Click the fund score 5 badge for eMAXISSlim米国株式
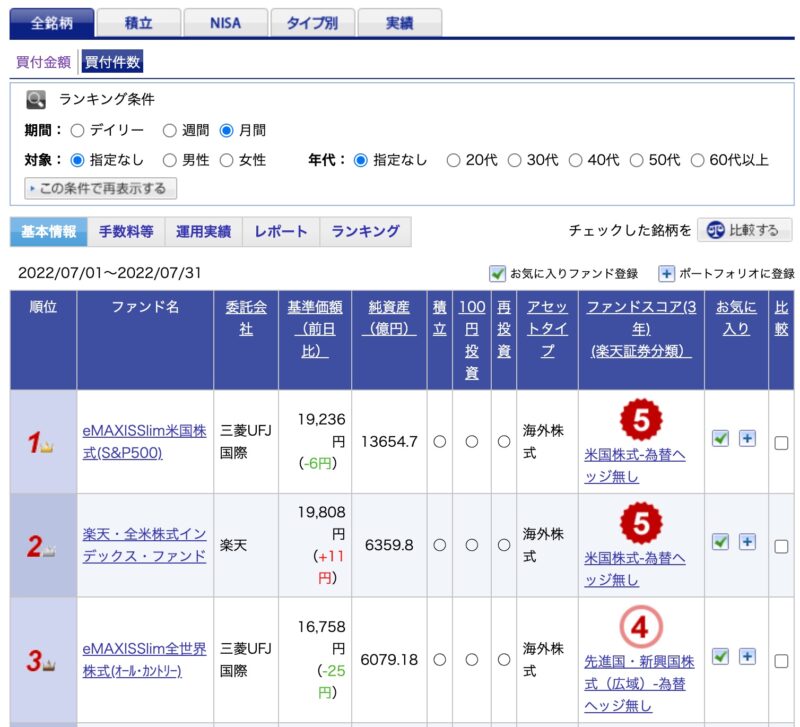The width and height of the screenshot is (800, 727). click(x=641, y=420)
